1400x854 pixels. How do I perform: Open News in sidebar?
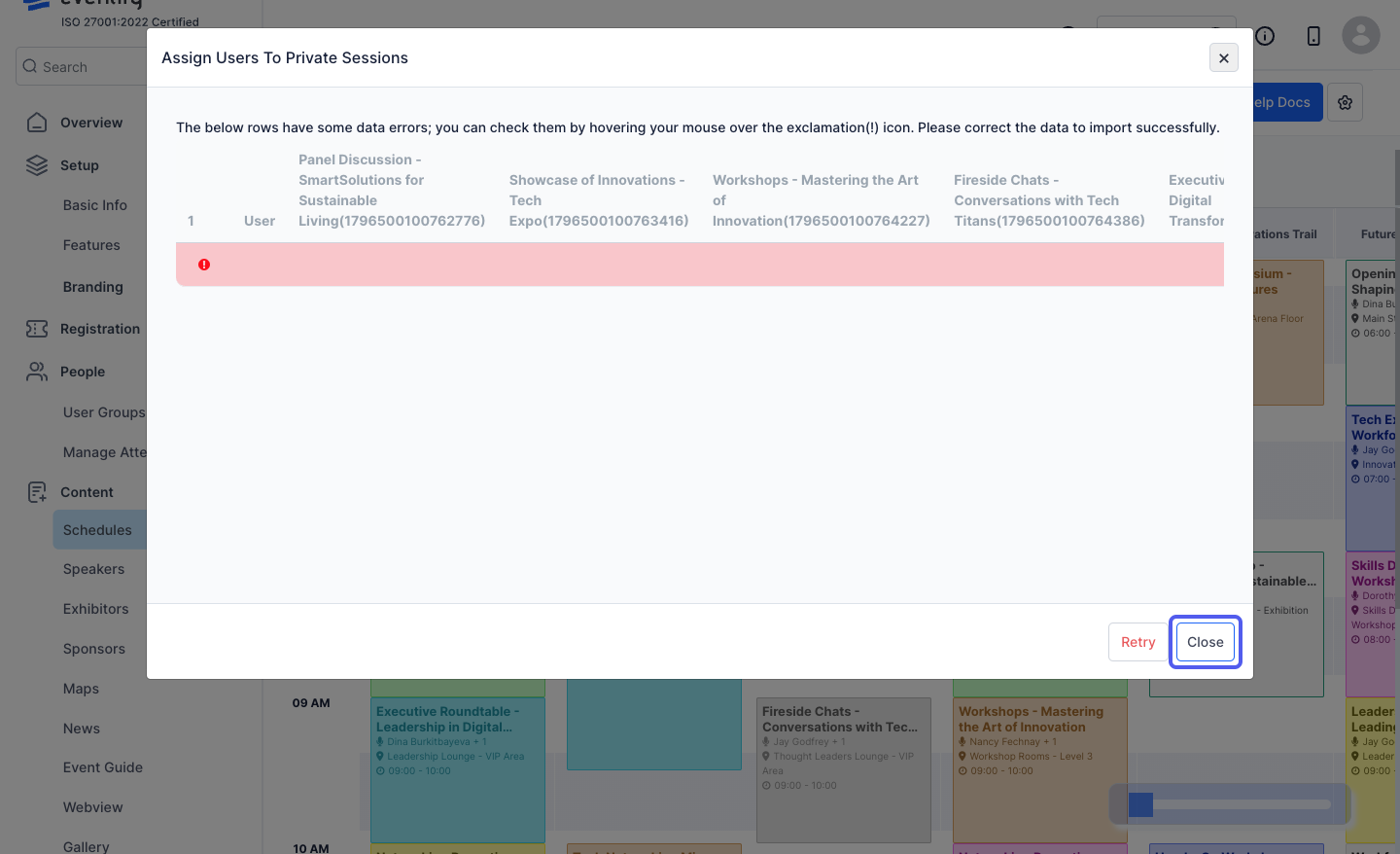click(82, 729)
